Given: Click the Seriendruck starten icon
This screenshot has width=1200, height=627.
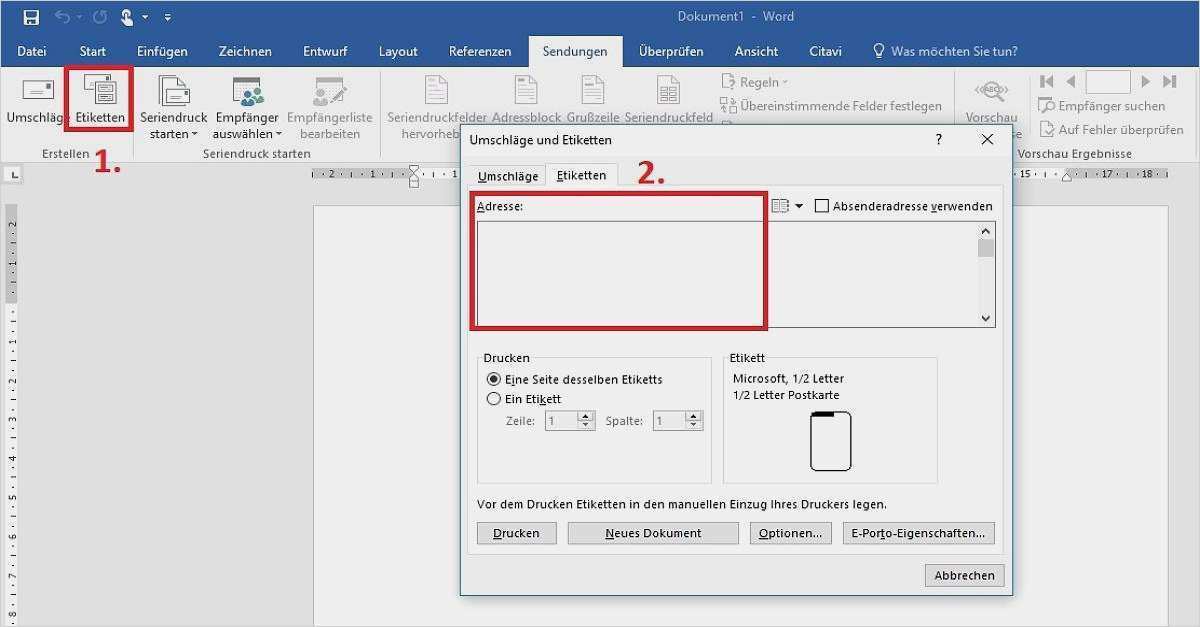Looking at the screenshot, I should 173,92.
